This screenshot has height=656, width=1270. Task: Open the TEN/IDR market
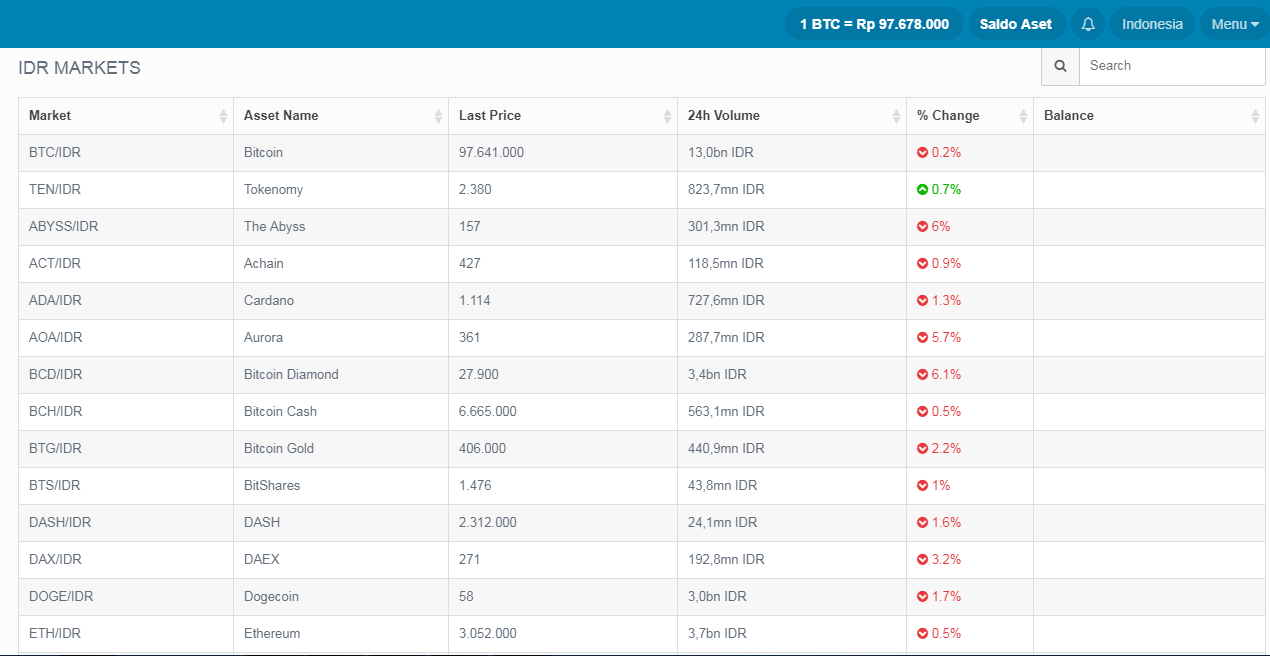[55, 190]
